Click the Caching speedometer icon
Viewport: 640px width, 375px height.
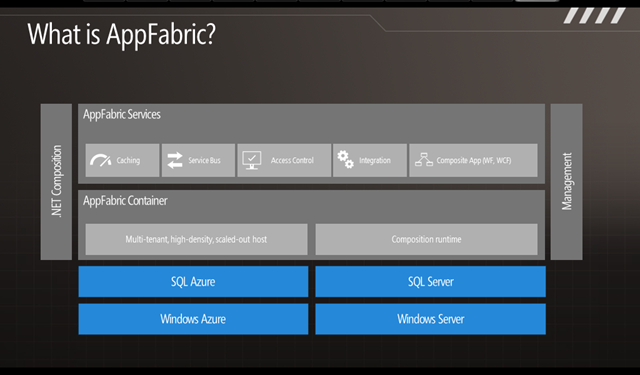point(100,160)
